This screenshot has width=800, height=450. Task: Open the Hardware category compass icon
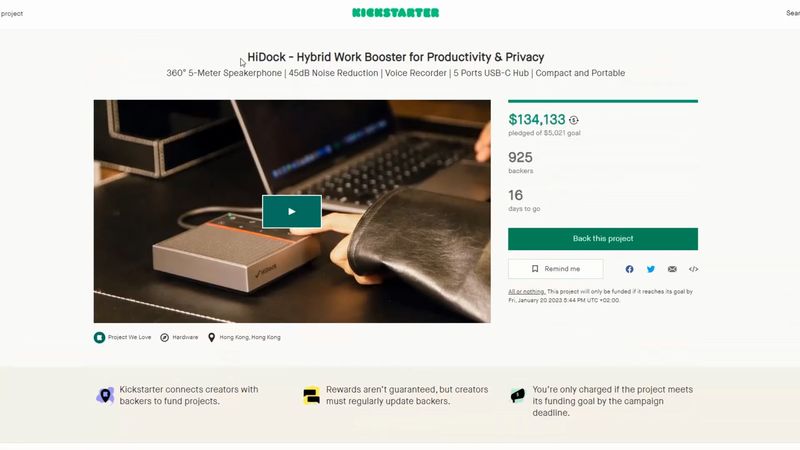pos(164,337)
